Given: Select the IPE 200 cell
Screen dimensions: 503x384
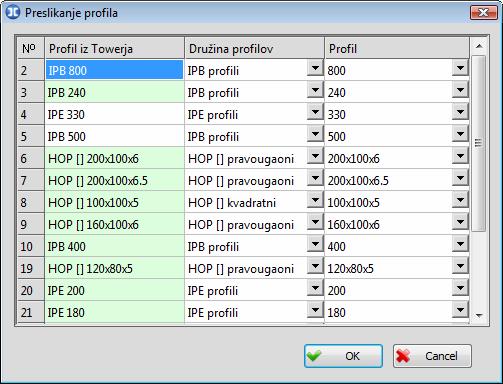Looking at the screenshot, I should click(x=114, y=290).
